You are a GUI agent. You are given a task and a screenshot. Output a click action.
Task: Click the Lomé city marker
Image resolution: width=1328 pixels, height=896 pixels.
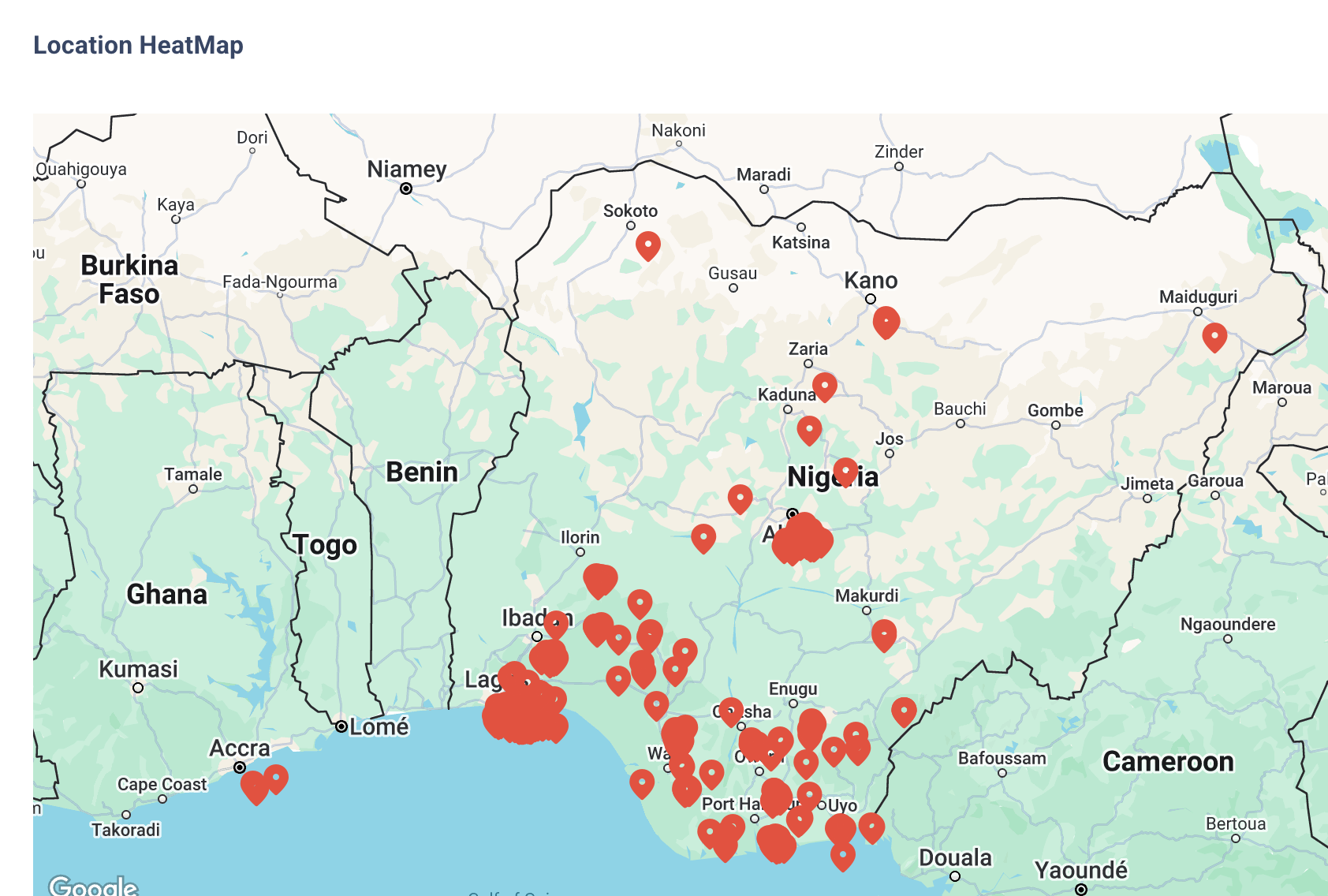point(341,726)
